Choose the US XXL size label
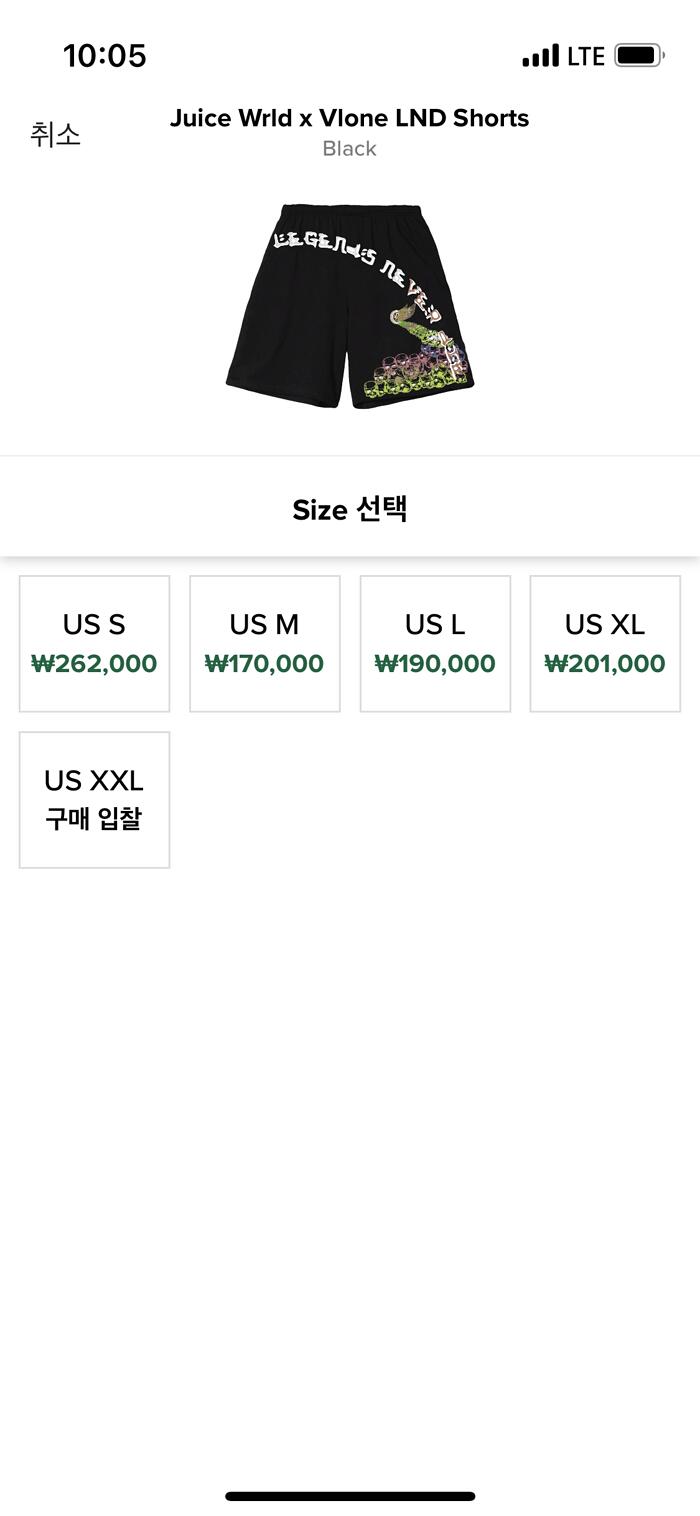700x1516 pixels. coord(94,780)
